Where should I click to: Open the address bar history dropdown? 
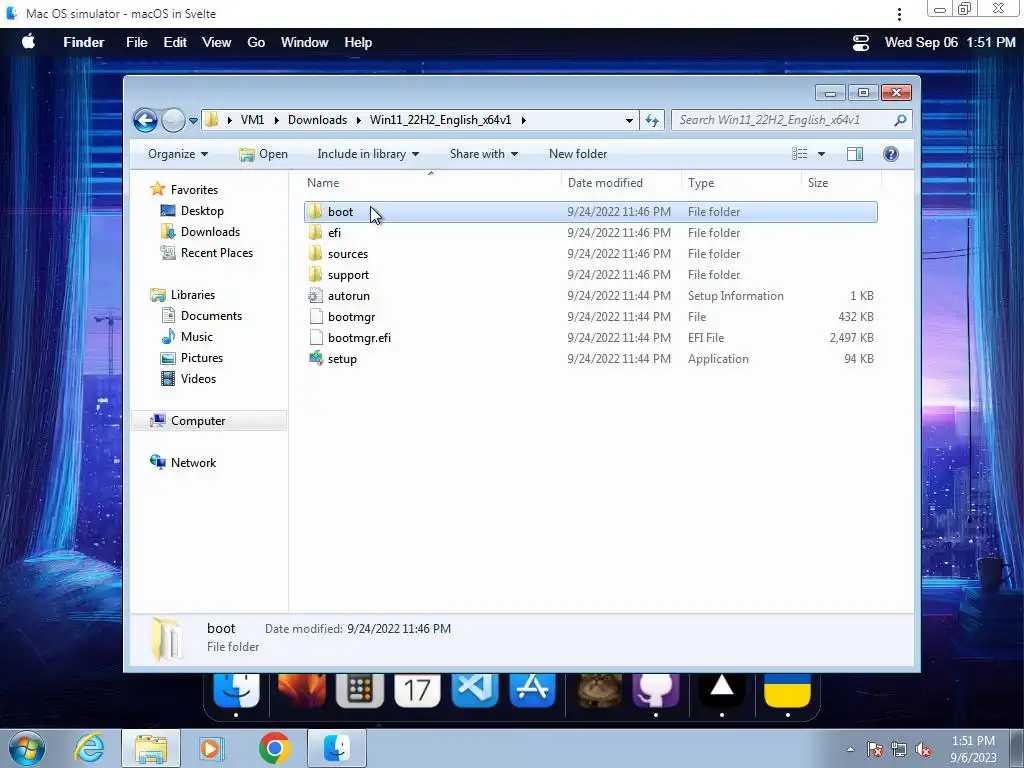(x=629, y=121)
